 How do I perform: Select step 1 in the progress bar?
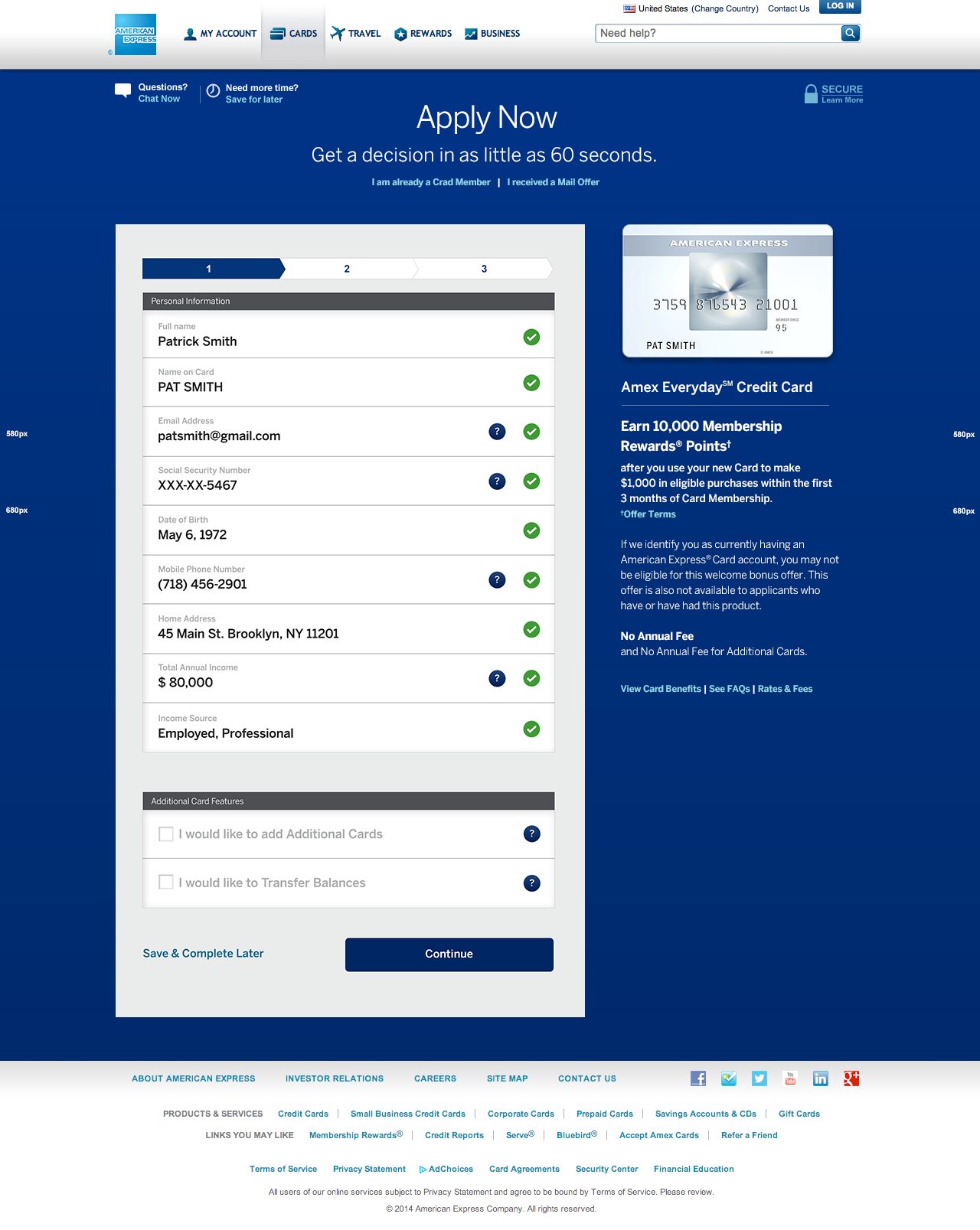tap(213, 269)
